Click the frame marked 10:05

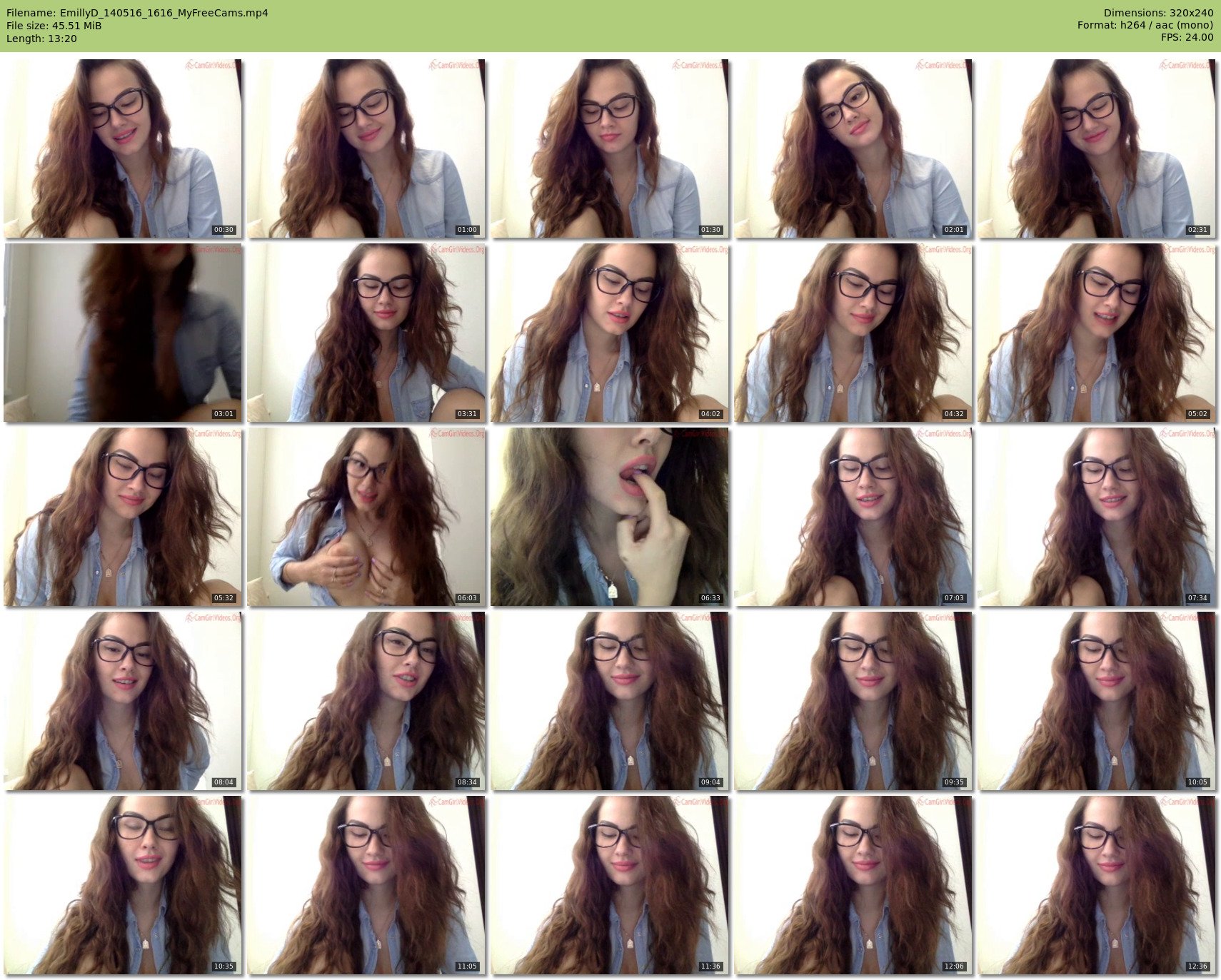pos(1097,701)
